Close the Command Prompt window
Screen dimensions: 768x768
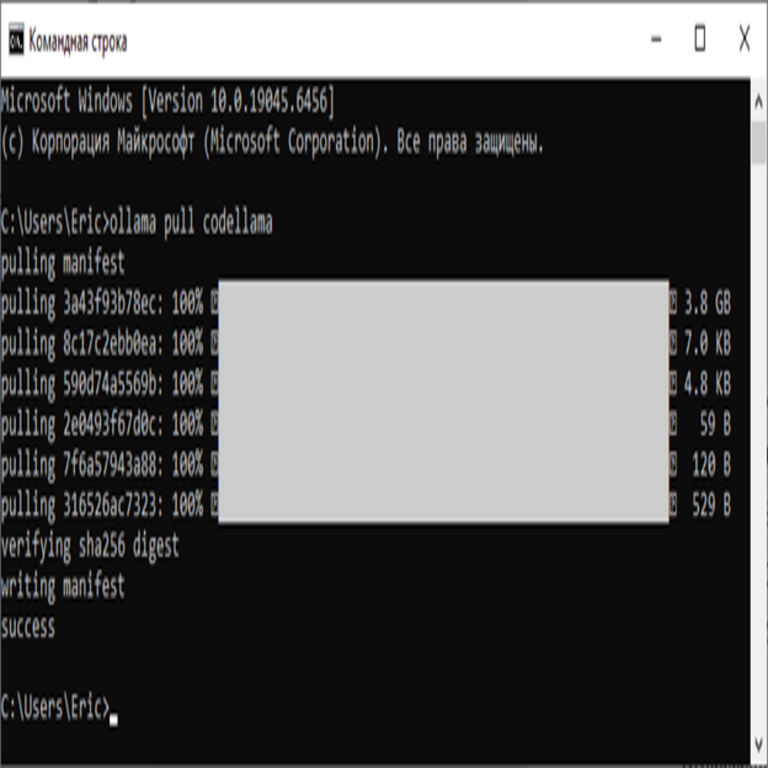tap(744, 40)
